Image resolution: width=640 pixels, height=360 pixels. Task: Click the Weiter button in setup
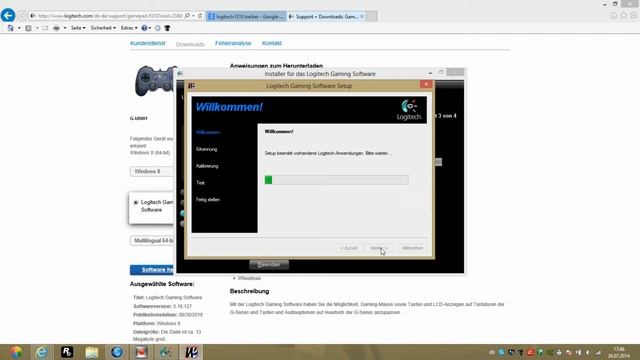pos(378,248)
